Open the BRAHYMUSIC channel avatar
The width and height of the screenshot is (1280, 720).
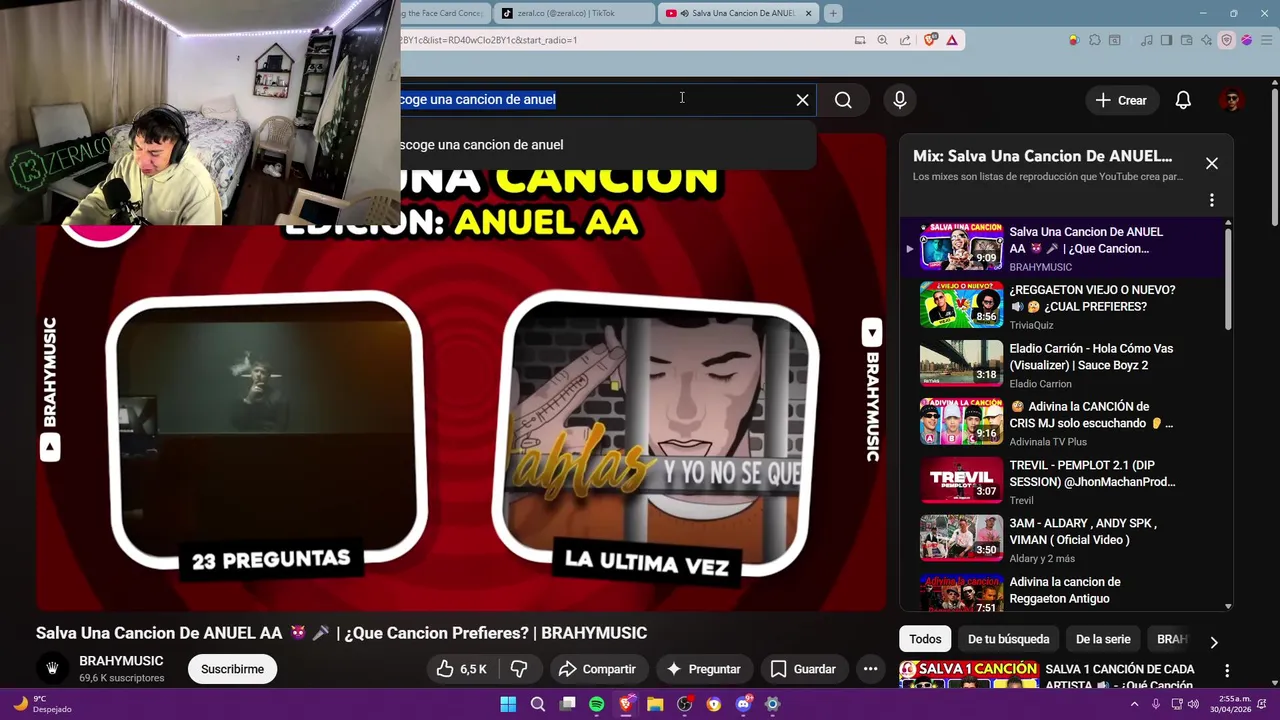[x=52, y=669]
